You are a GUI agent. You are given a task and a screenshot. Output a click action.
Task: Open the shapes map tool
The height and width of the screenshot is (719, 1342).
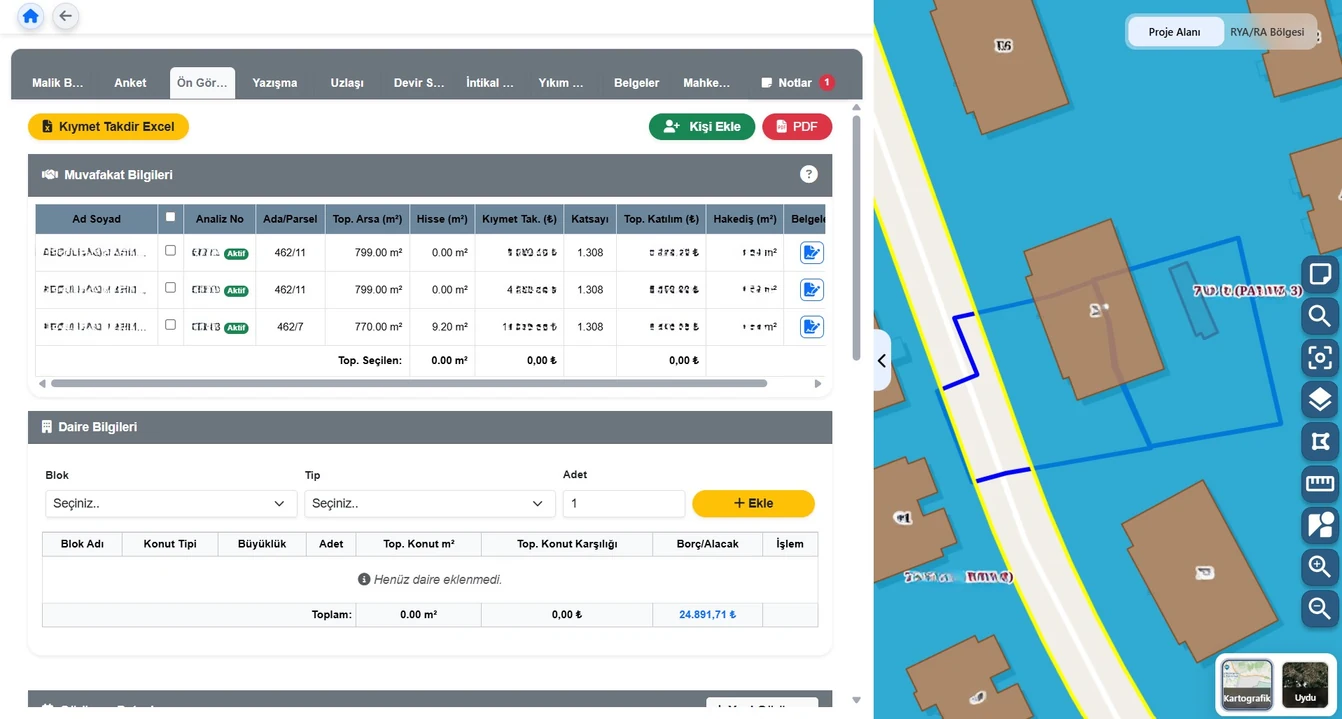click(x=1320, y=525)
